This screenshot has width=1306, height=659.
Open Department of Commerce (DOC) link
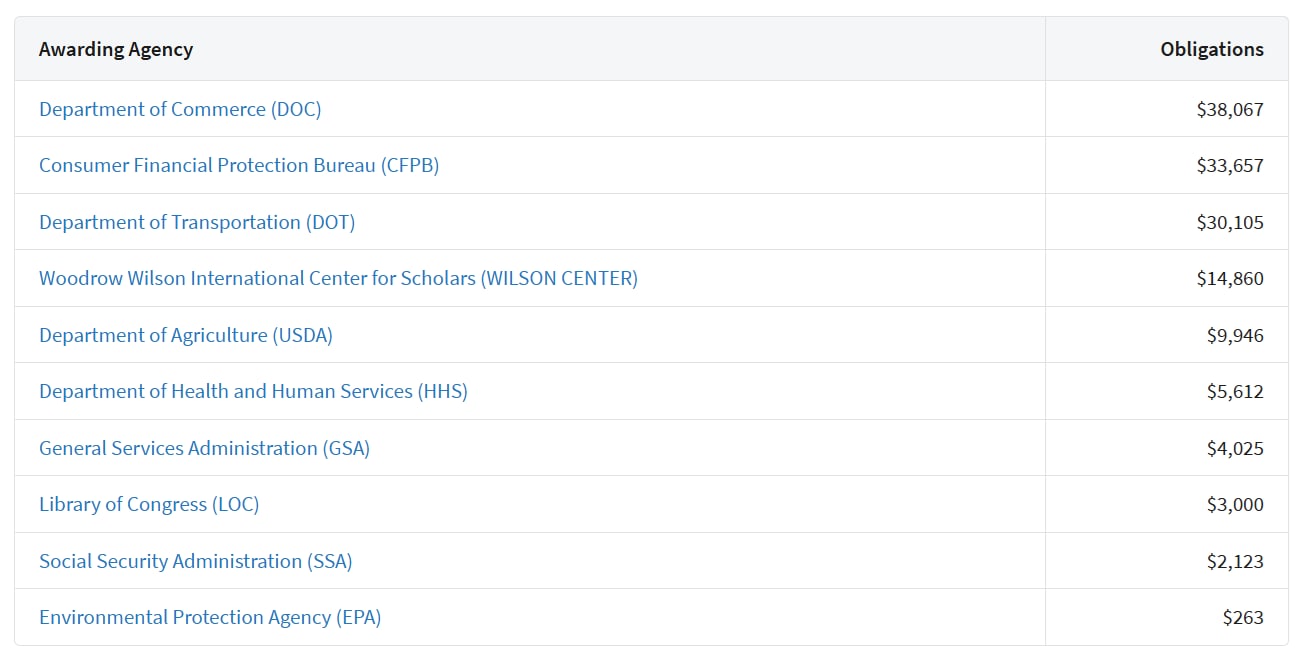(180, 109)
